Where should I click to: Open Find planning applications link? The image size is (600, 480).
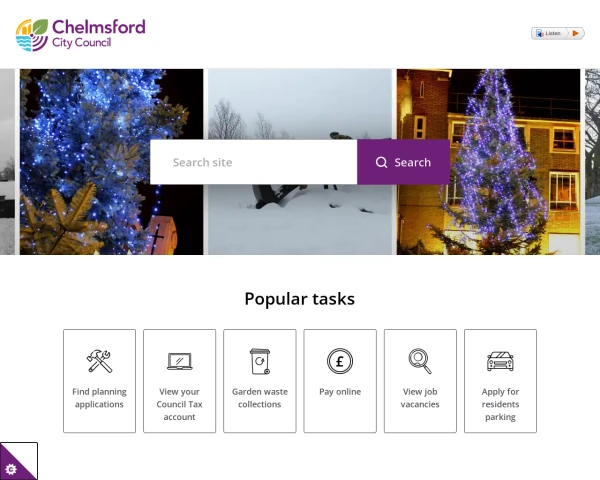click(99, 398)
